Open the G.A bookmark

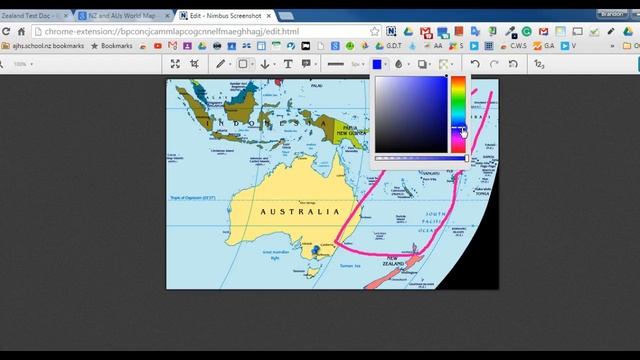click(544, 46)
